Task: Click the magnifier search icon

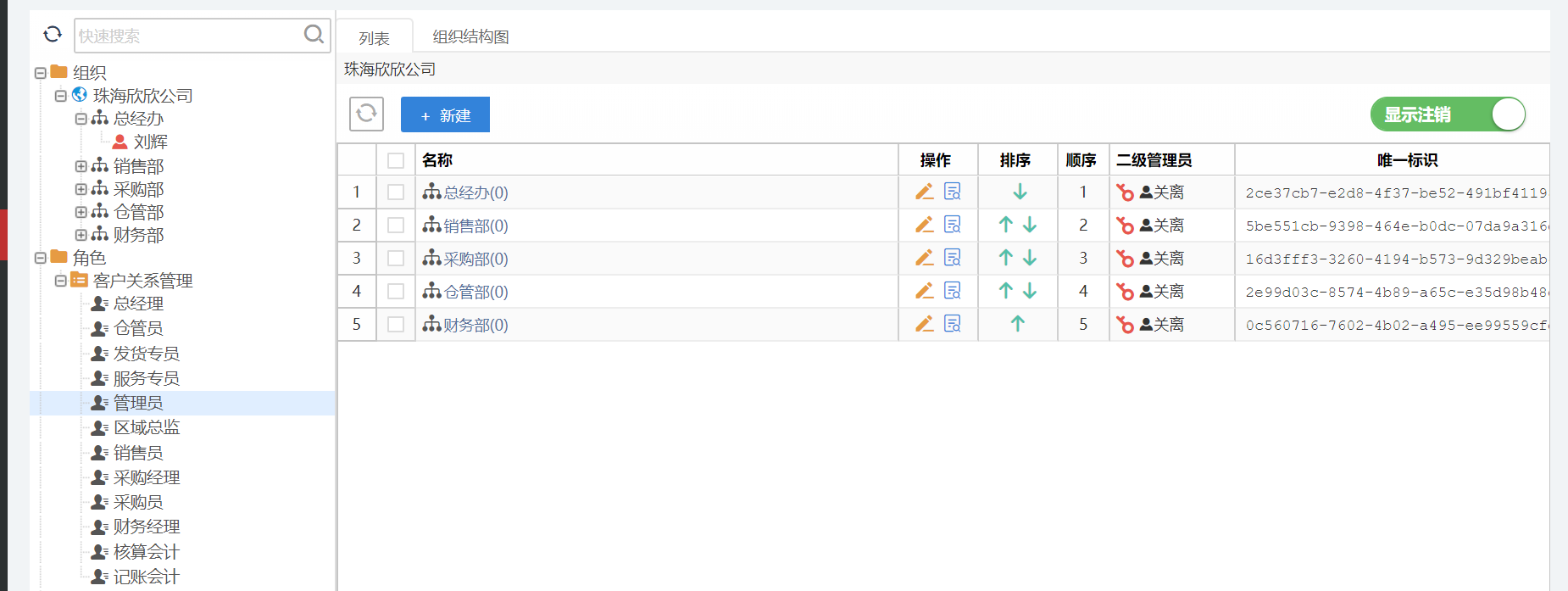Action: coord(314,34)
